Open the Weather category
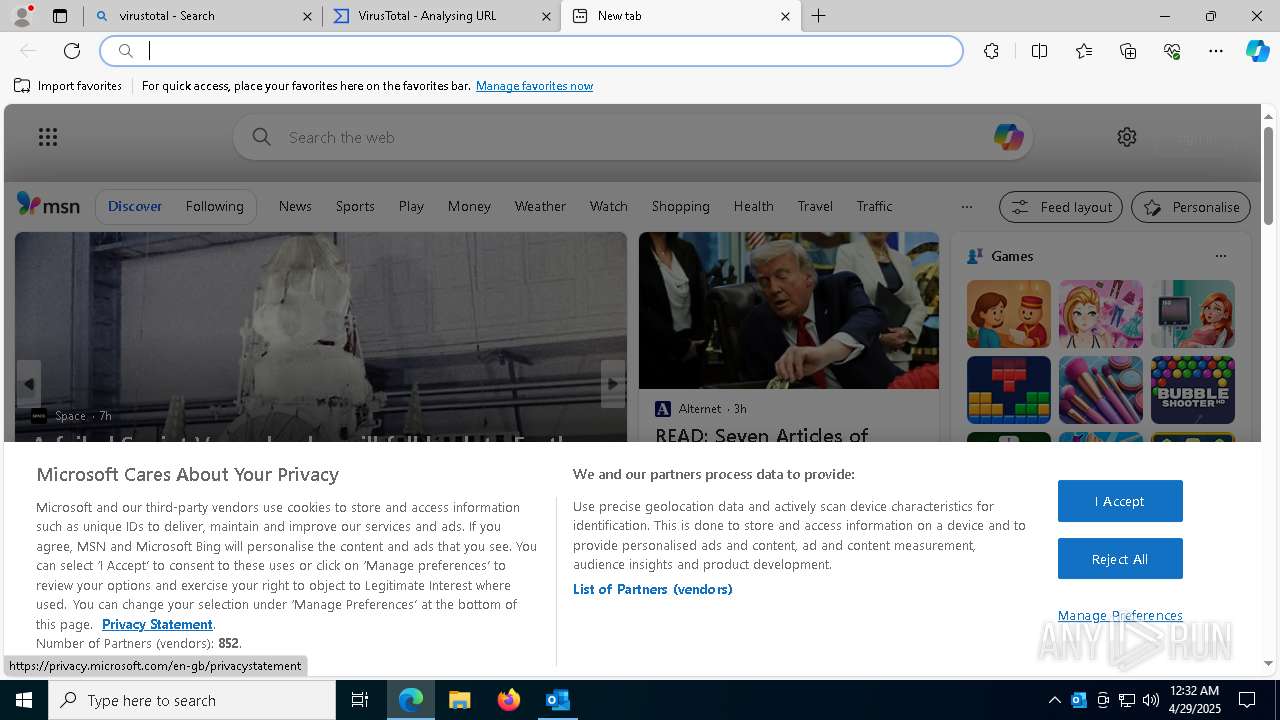 540,206
